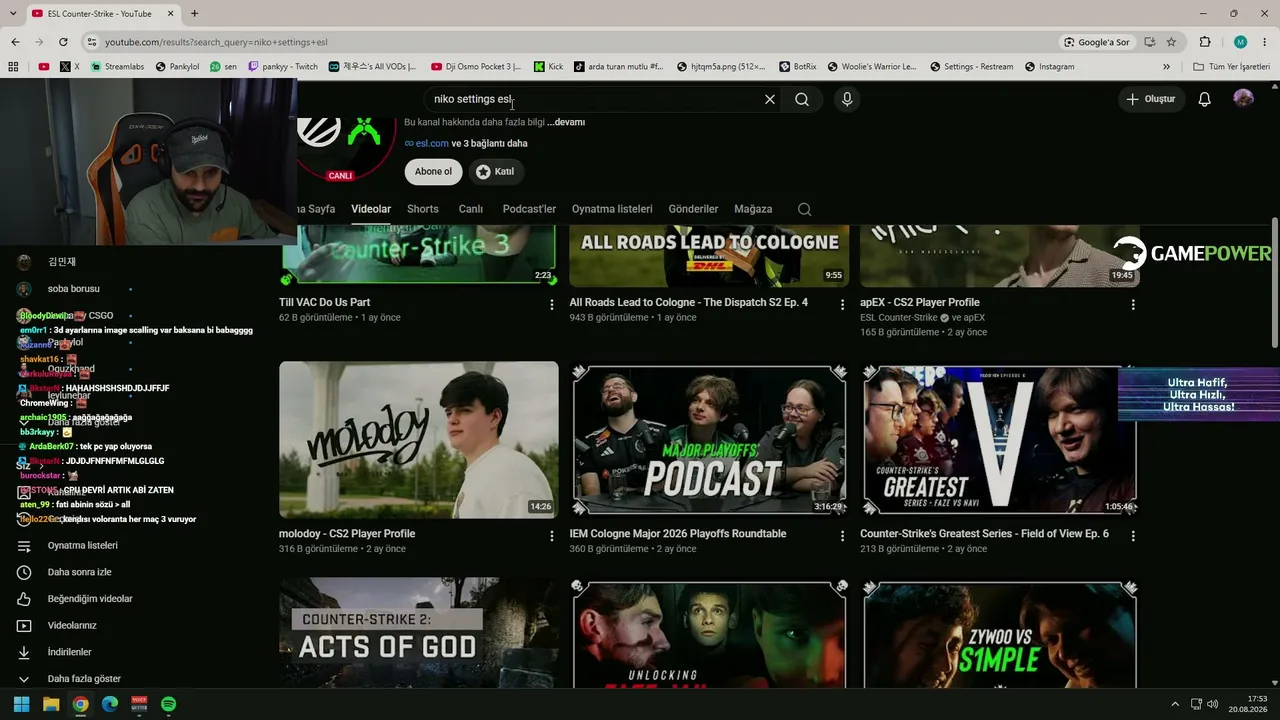The image size is (1280, 720).
Task: Bookmark this page with the star icon
Action: click(x=1171, y=42)
